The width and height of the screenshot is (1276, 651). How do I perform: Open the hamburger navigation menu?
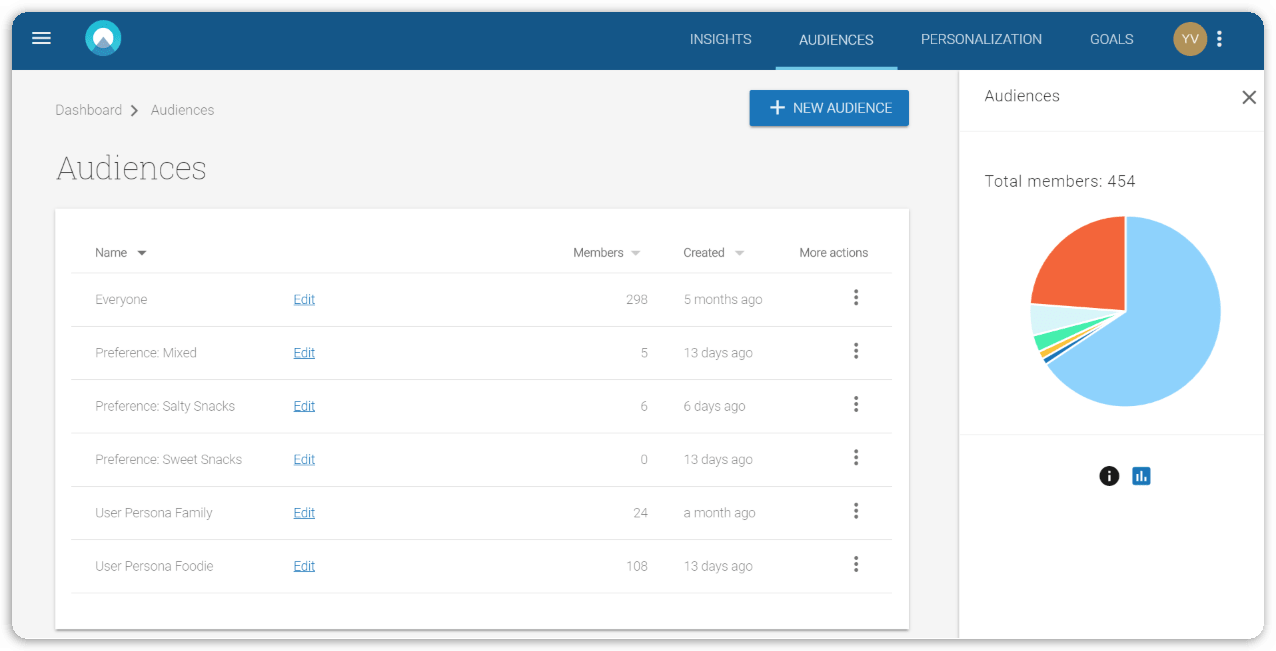pos(41,39)
